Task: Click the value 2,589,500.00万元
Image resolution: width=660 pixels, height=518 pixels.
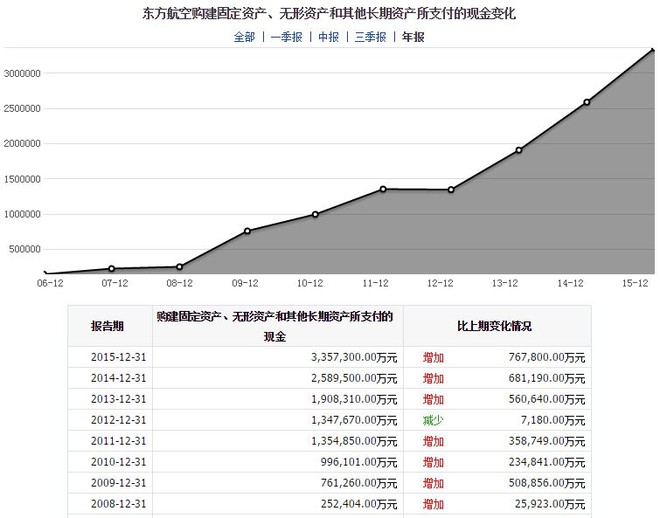Action: tap(354, 378)
